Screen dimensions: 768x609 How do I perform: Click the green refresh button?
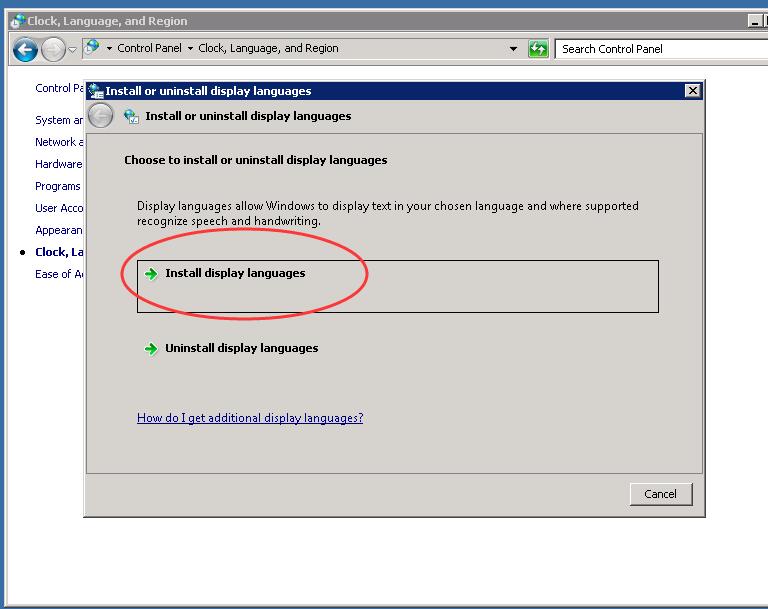538,49
